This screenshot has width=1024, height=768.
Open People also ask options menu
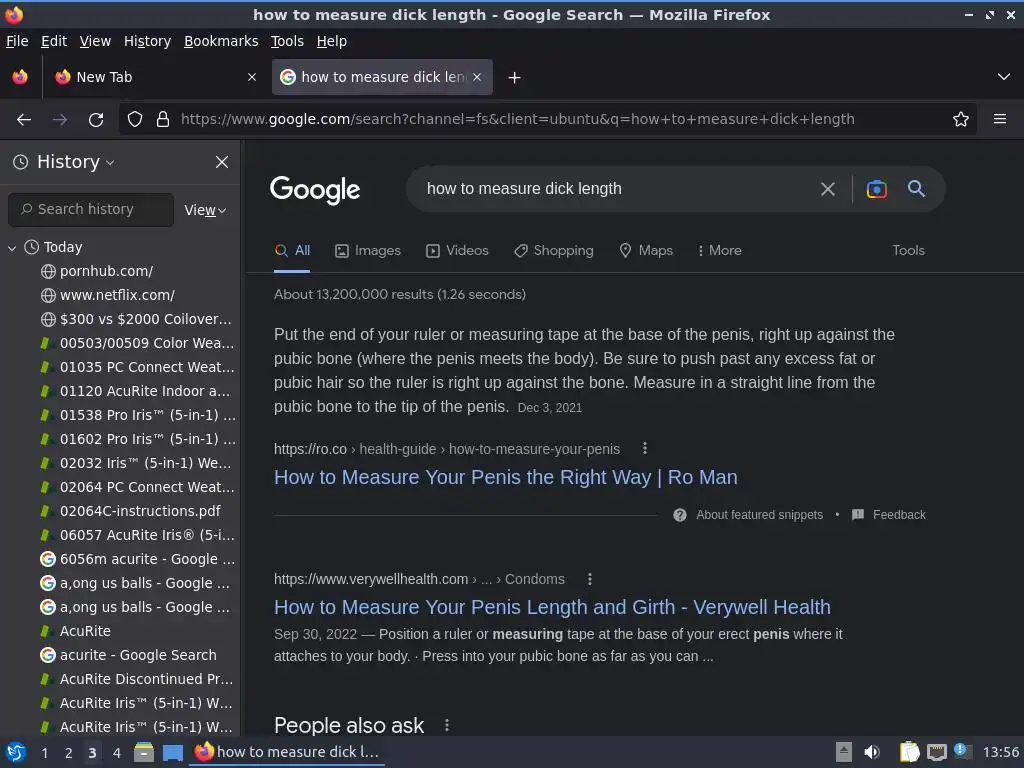click(x=447, y=725)
